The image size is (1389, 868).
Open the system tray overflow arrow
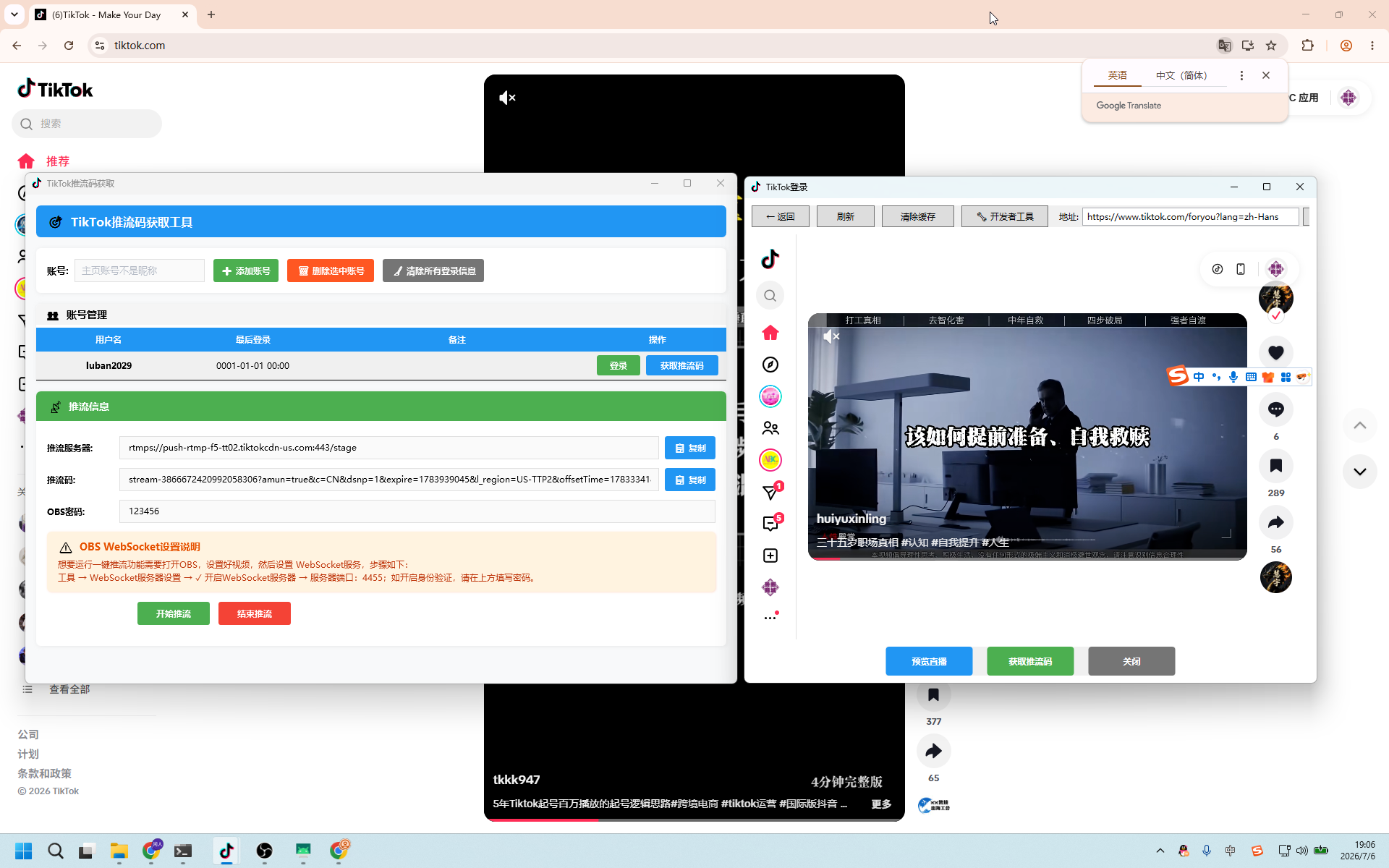(1160, 851)
